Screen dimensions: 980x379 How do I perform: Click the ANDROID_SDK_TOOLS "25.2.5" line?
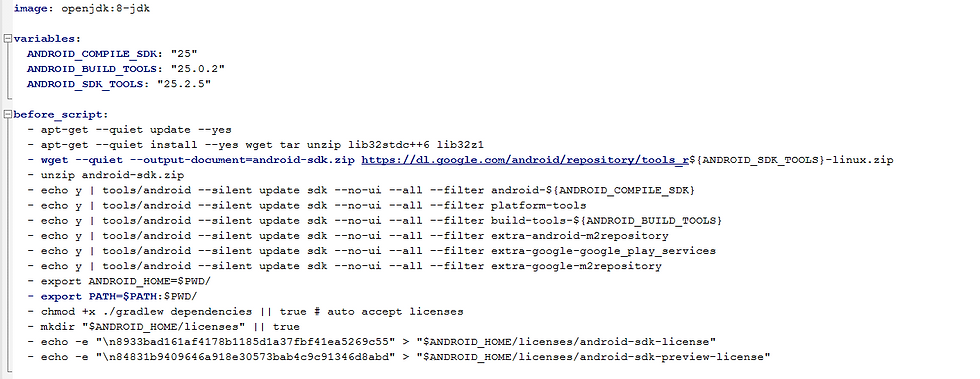point(119,84)
